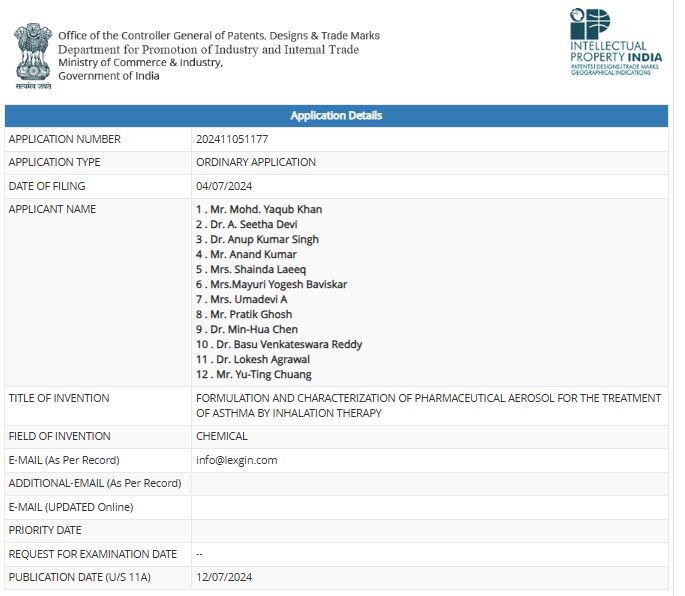Click the Ministry of Commerce & Industry text

[x=140, y=63]
